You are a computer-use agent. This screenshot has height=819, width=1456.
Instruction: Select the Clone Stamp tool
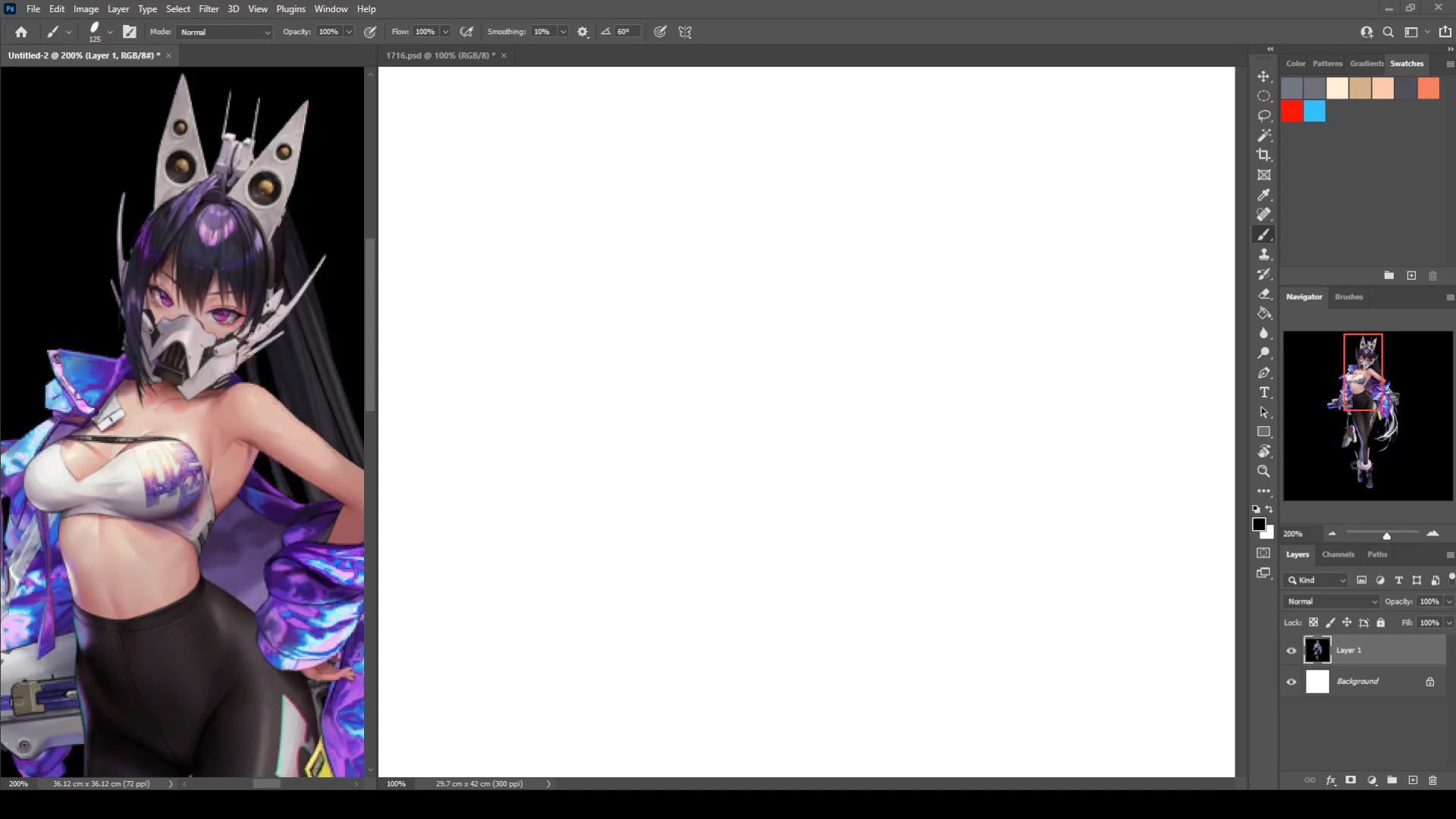[x=1263, y=254]
